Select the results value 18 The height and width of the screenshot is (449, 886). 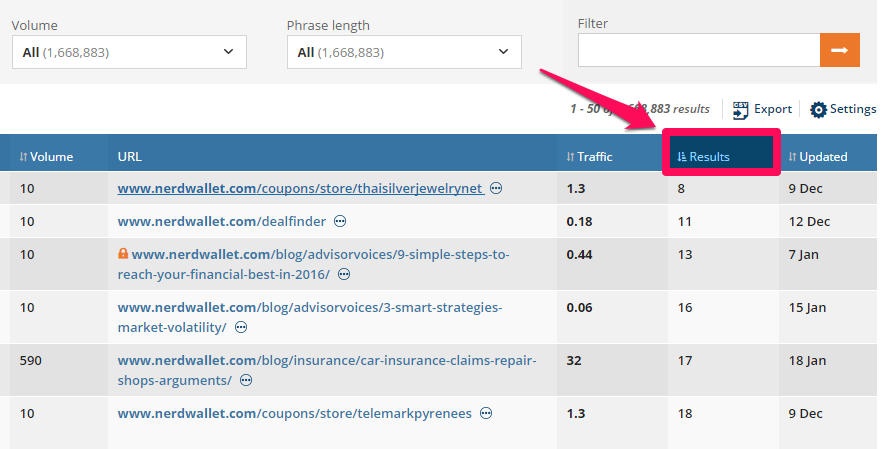[x=684, y=413]
